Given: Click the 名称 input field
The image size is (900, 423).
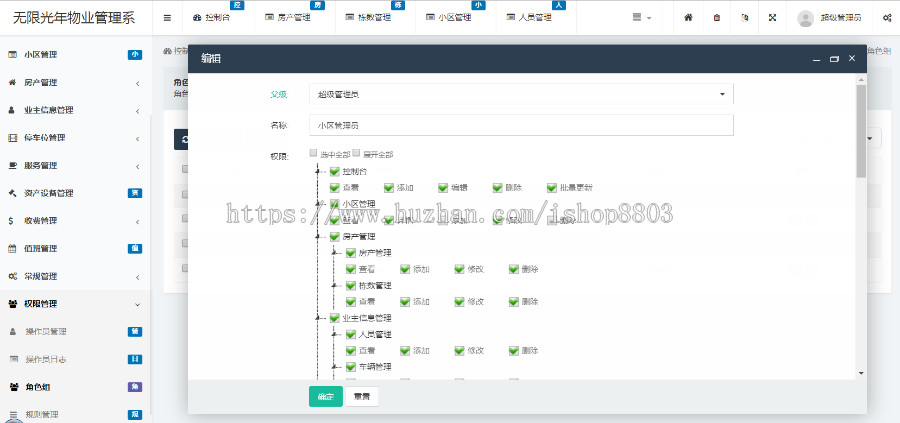Looking at the screenshot, I should point(521,125).
